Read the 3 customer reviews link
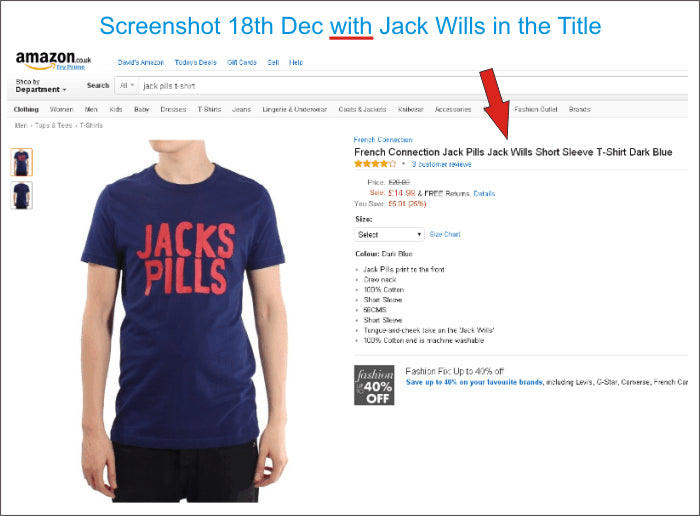700x516 pixels. 441,164
